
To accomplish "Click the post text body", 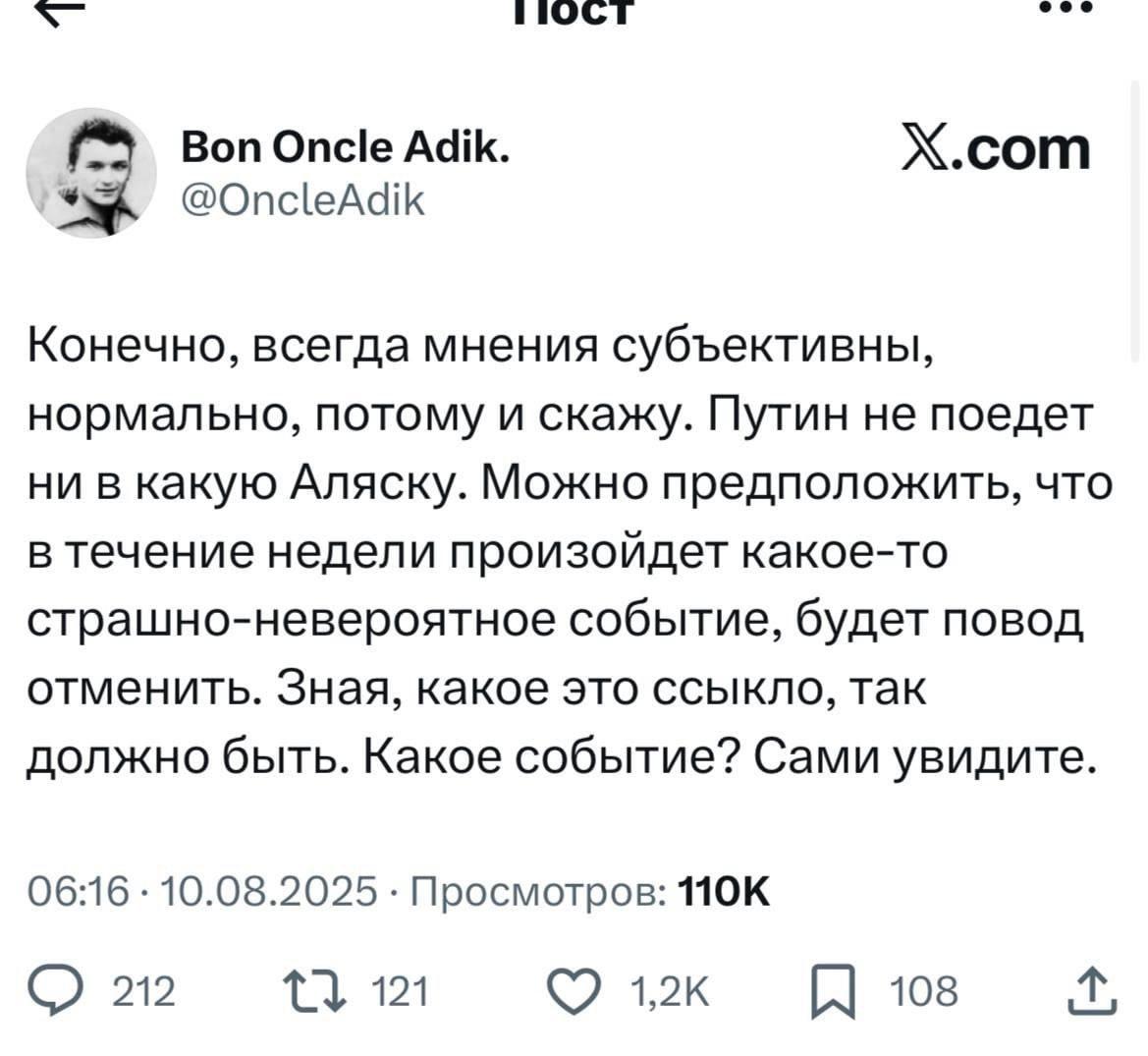I will pos(570,551).
